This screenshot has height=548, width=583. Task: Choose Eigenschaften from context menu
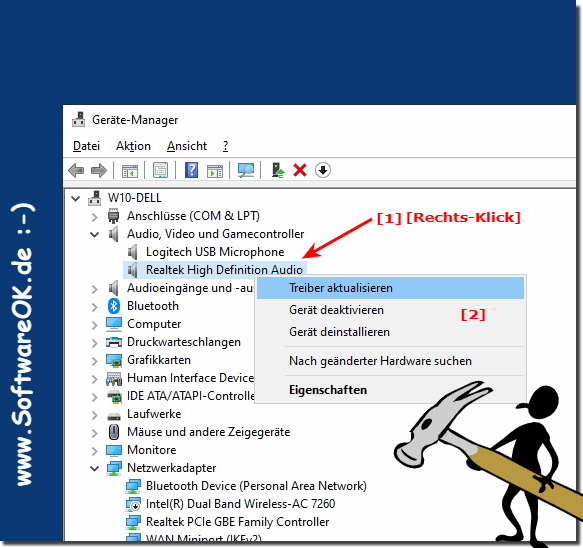(390, 390)
